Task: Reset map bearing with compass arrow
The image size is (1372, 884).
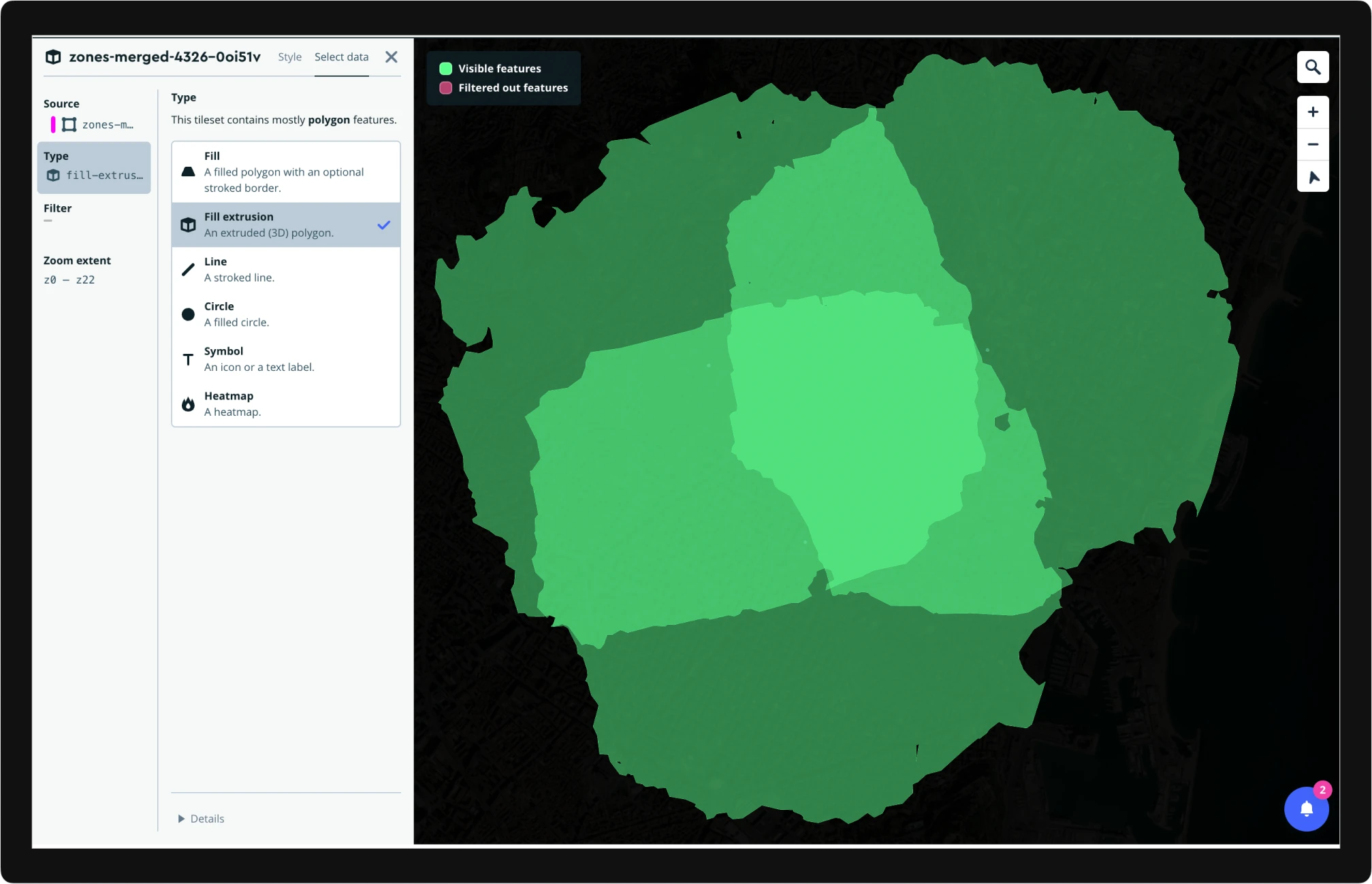Action: (1313, 177)
